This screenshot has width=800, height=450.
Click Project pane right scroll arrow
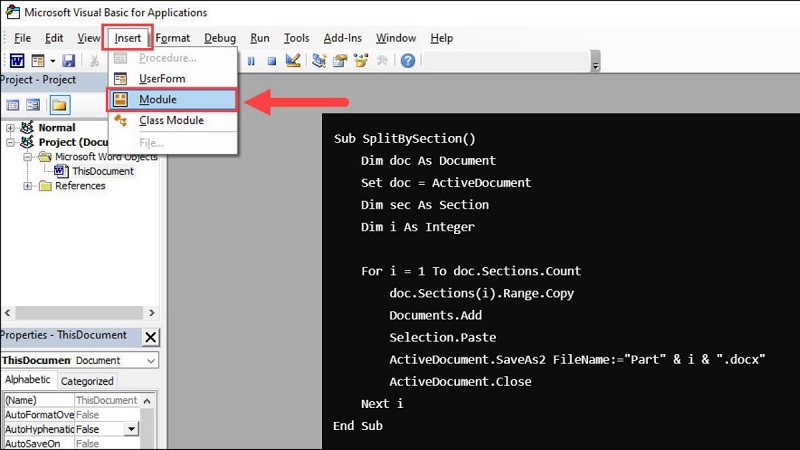pyautogui.click(x=152, y=313)
